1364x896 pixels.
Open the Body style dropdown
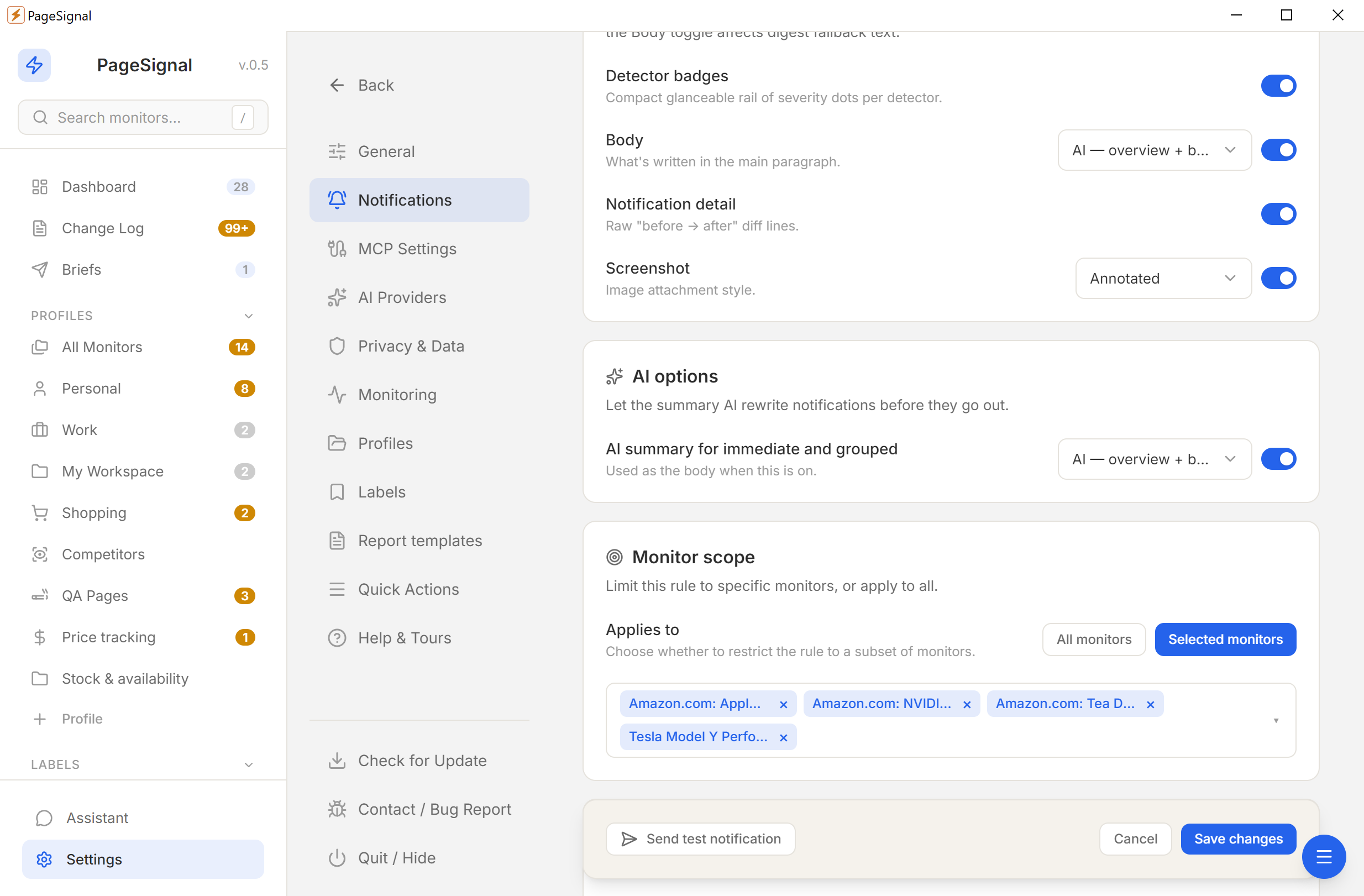click(1154, 150)
